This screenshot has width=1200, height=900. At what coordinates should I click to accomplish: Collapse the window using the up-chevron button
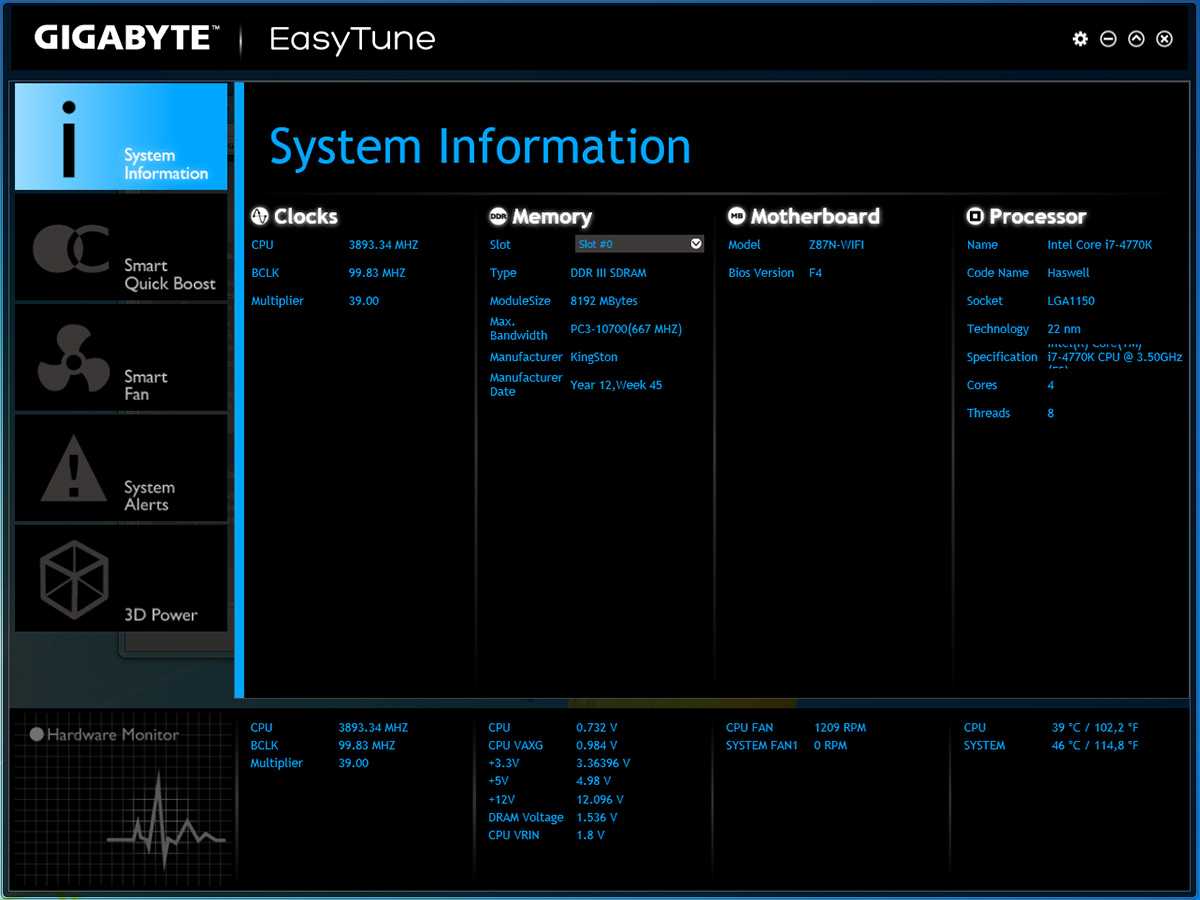click(x=1136, y=39)
